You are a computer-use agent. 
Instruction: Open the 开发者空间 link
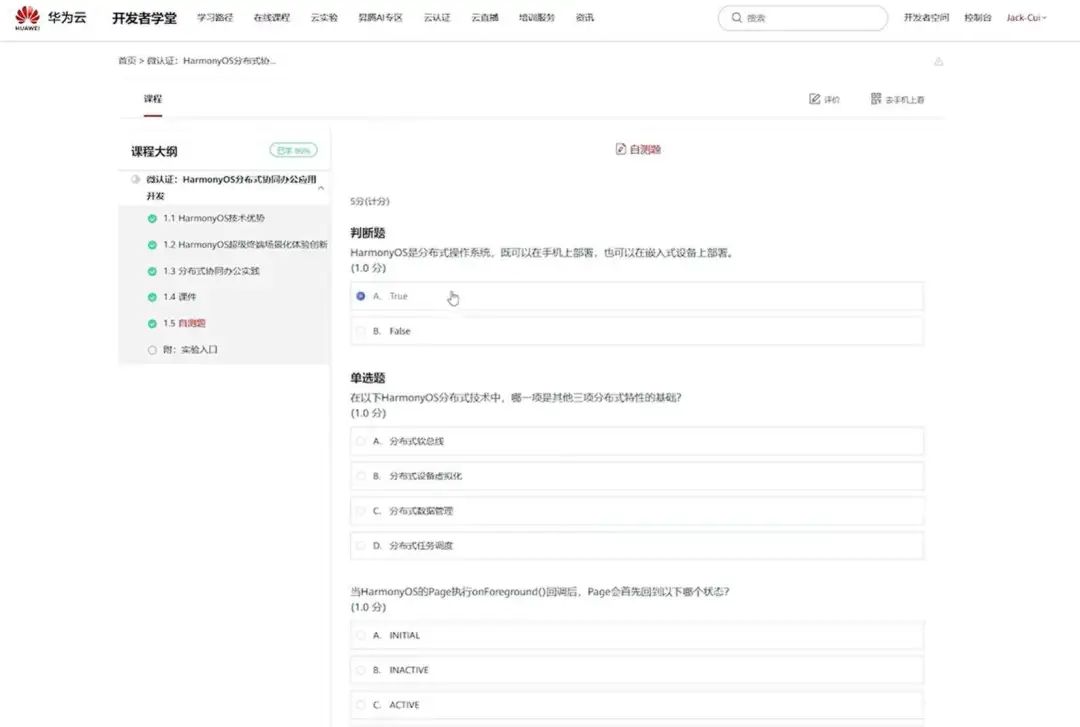(926, 18)
